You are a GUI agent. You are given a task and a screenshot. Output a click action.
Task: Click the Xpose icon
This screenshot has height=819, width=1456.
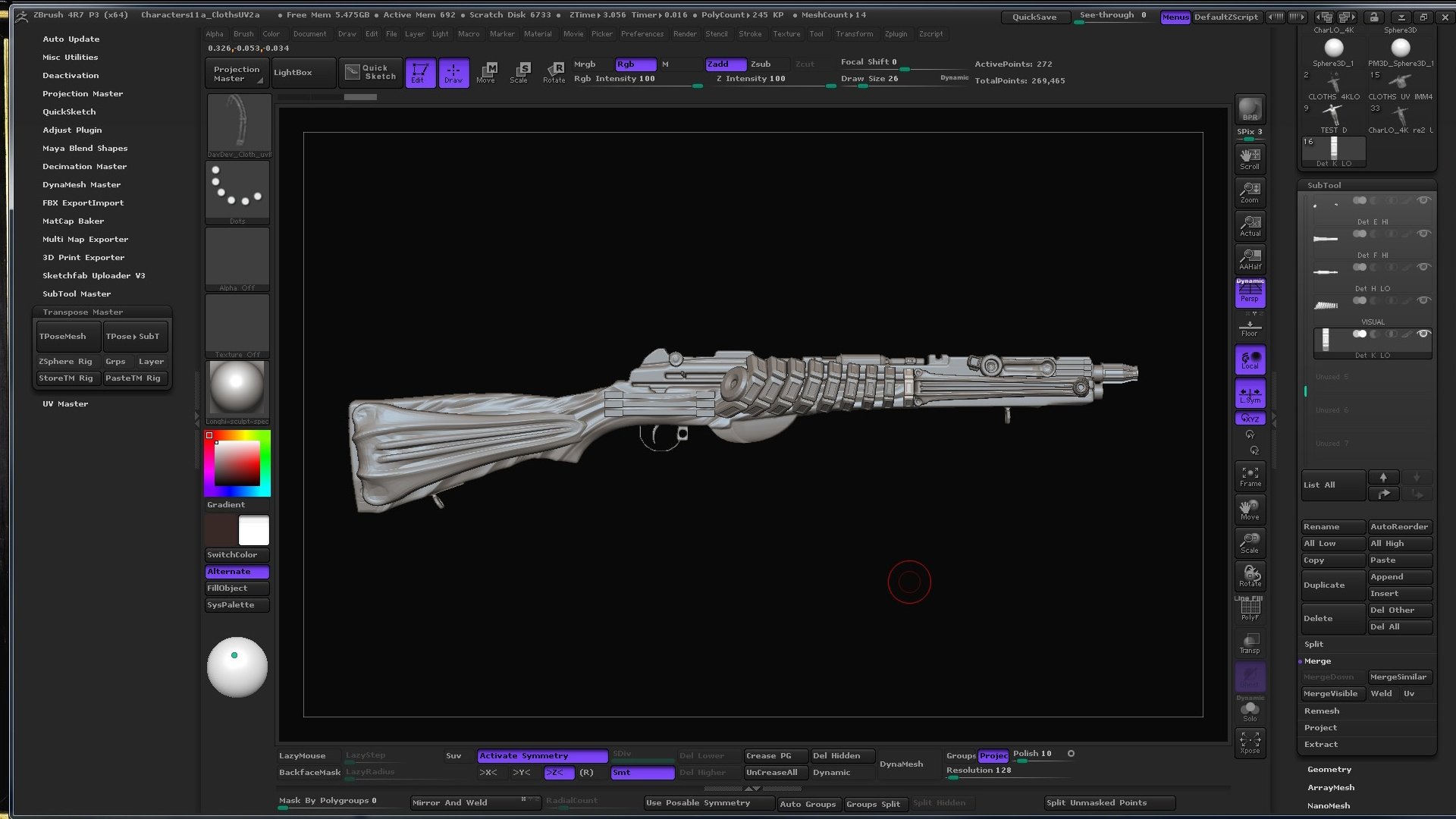pos(1250,742)
